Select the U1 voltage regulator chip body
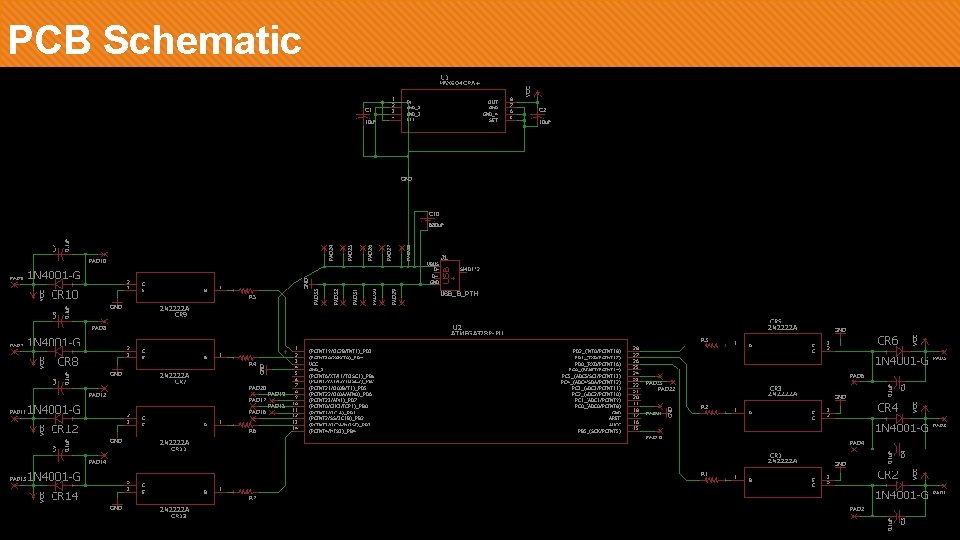Screen dimensions: 960x540 453,110
